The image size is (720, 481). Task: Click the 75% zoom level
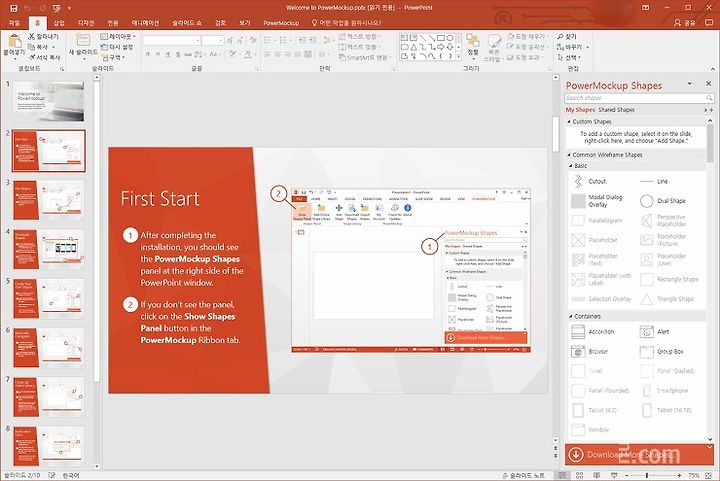693,475
